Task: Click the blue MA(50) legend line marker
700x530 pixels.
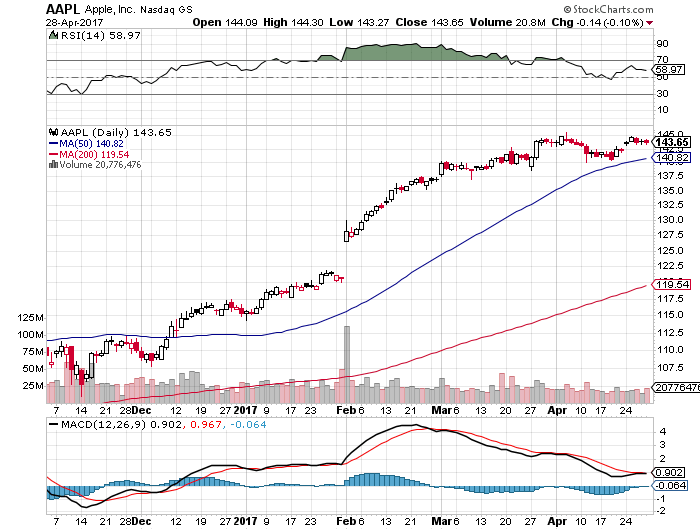Action: pyautogui.click(x=51, y=143)
